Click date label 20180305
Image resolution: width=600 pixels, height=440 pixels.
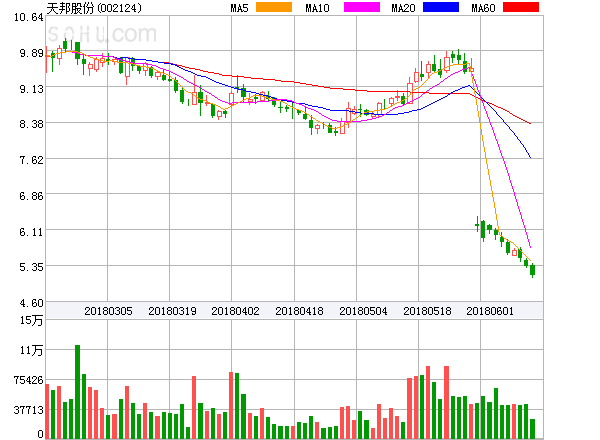(108, 311)
